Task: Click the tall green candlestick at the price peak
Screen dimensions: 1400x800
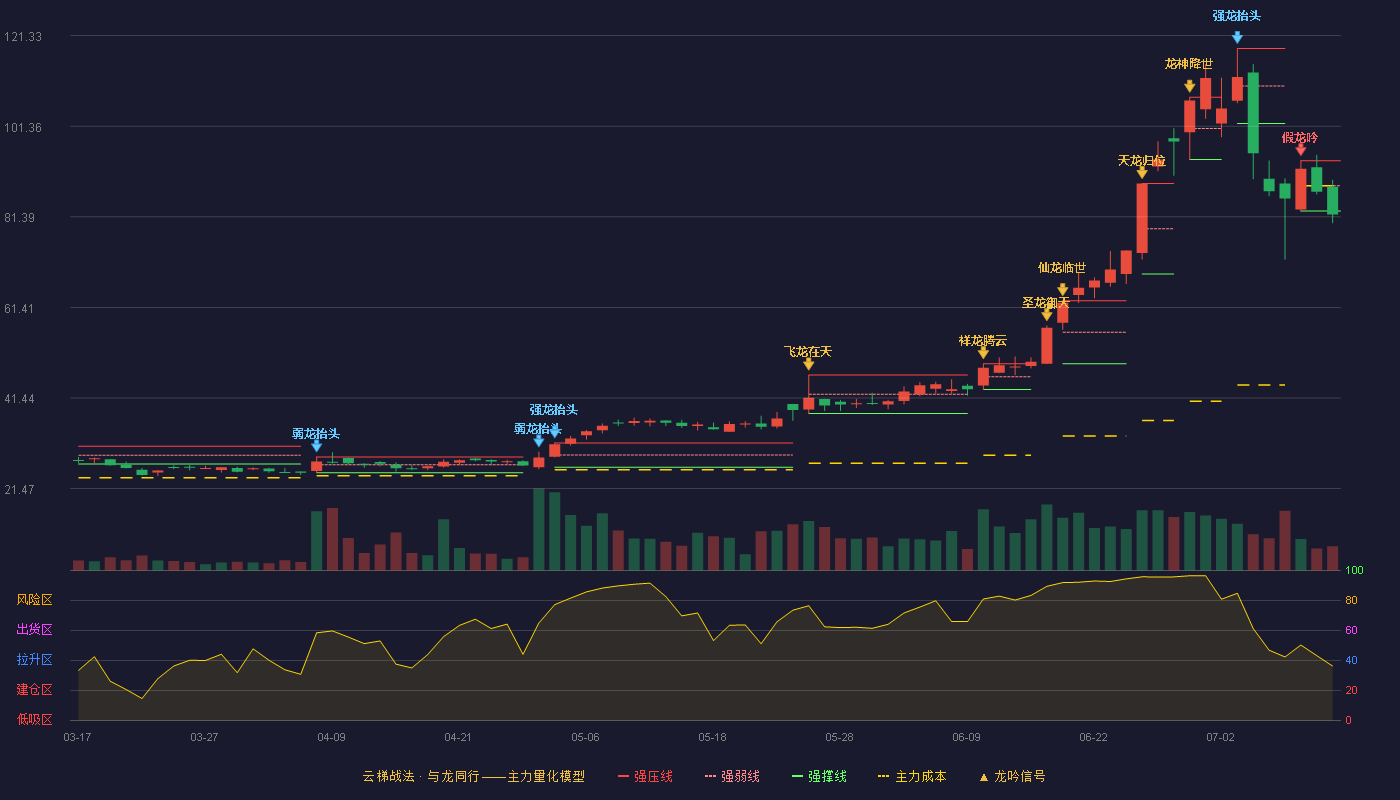Action: click(x=1253, y=113)
